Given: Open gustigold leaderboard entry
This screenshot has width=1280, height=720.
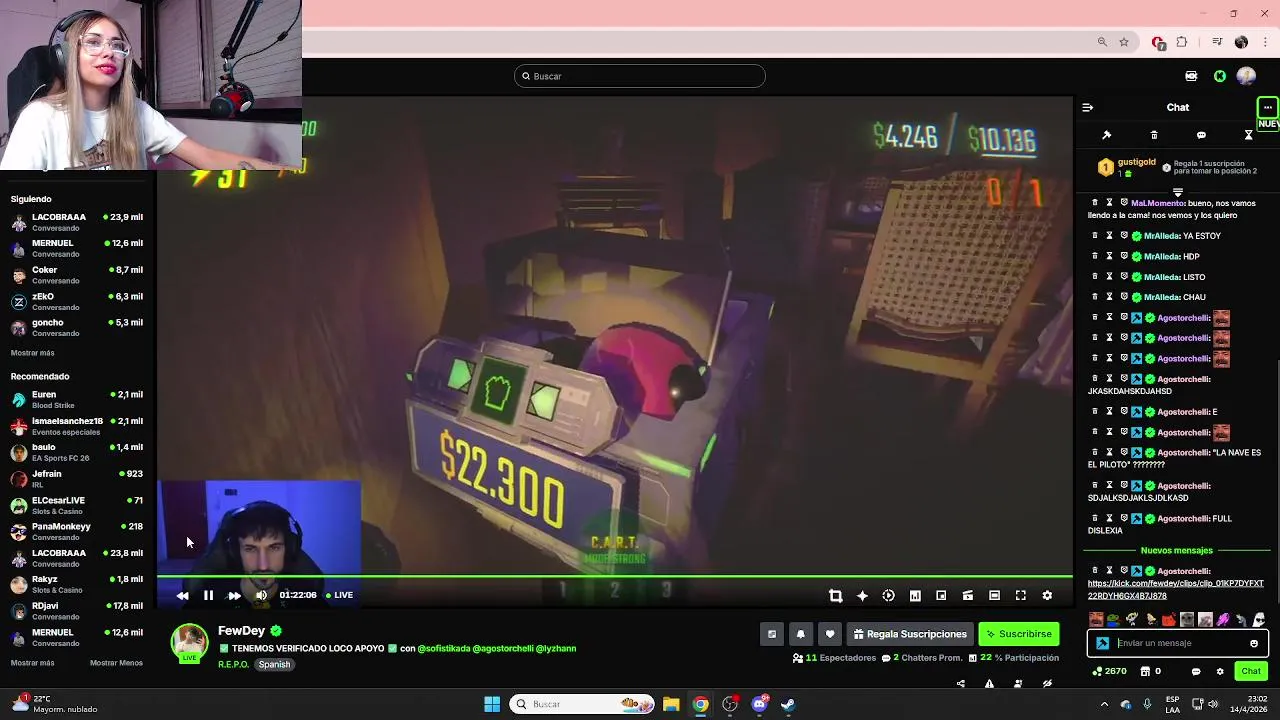Looking at the screenshot, I should click(x=1126, y=167).
